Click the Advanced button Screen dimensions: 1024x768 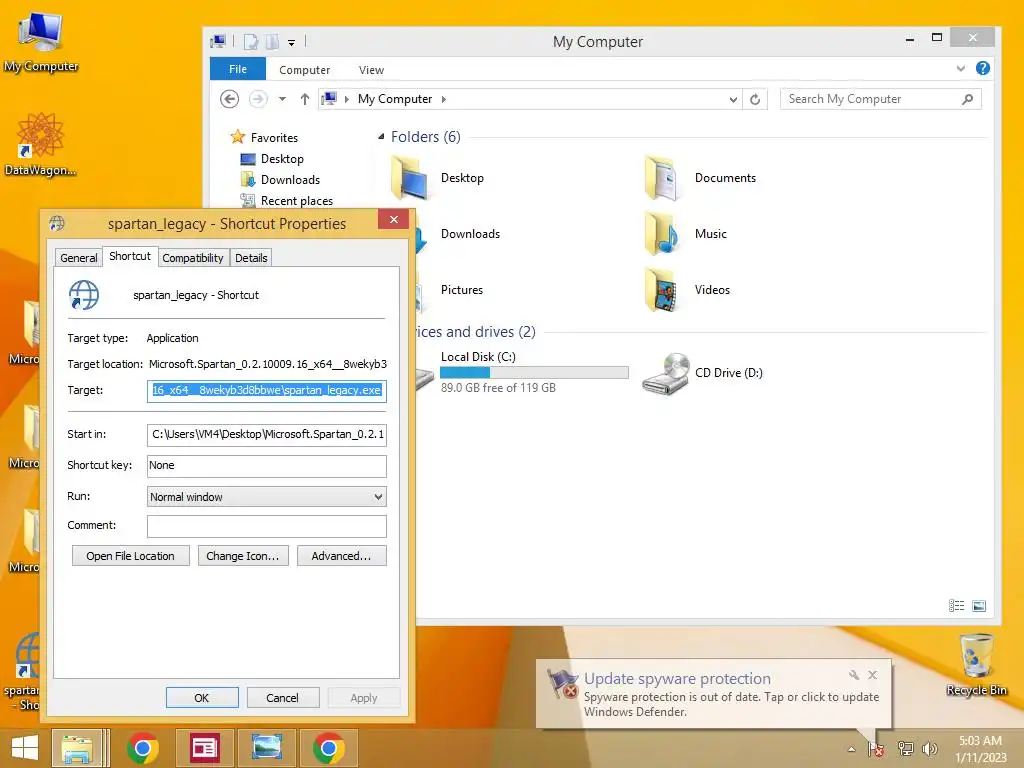tap(342, 556)
